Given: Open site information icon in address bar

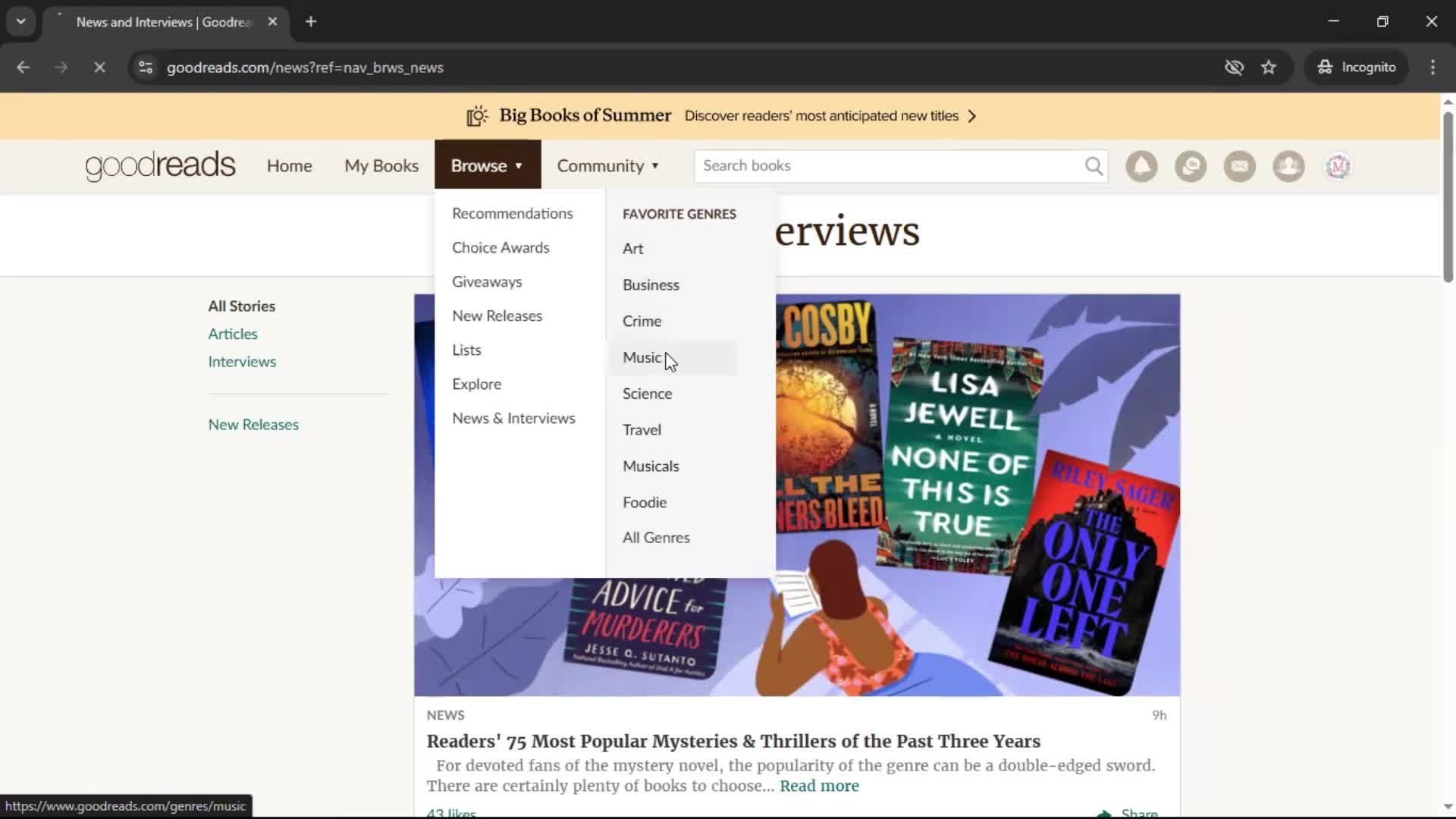Looking at the screenshot, I should [x=146, y=67].
